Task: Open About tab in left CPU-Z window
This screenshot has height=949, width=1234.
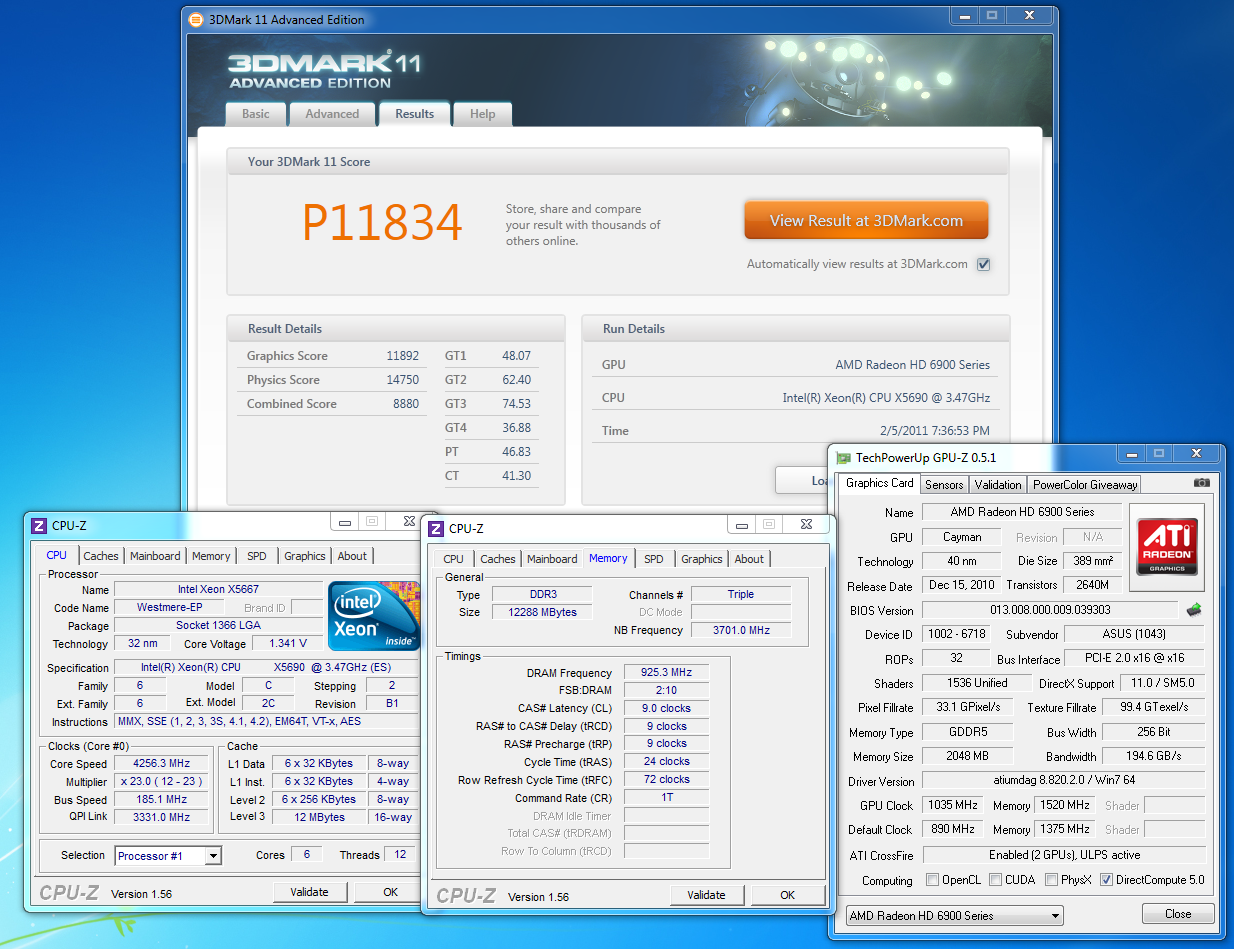Action: 352,556
